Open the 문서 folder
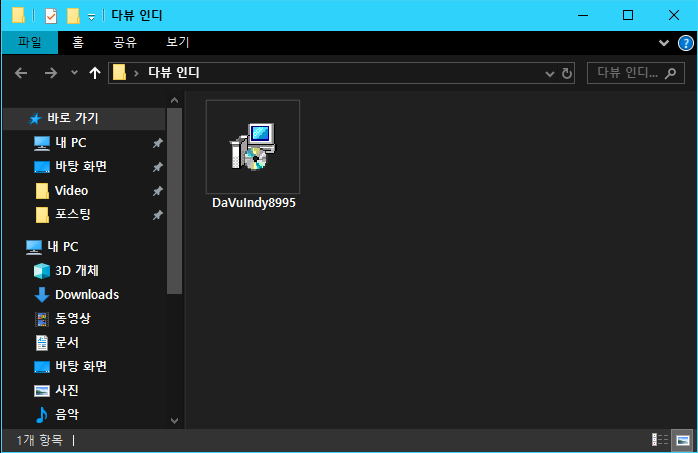Image resolution: width=698 pixels, height=453 pixels. coord(67,343)
